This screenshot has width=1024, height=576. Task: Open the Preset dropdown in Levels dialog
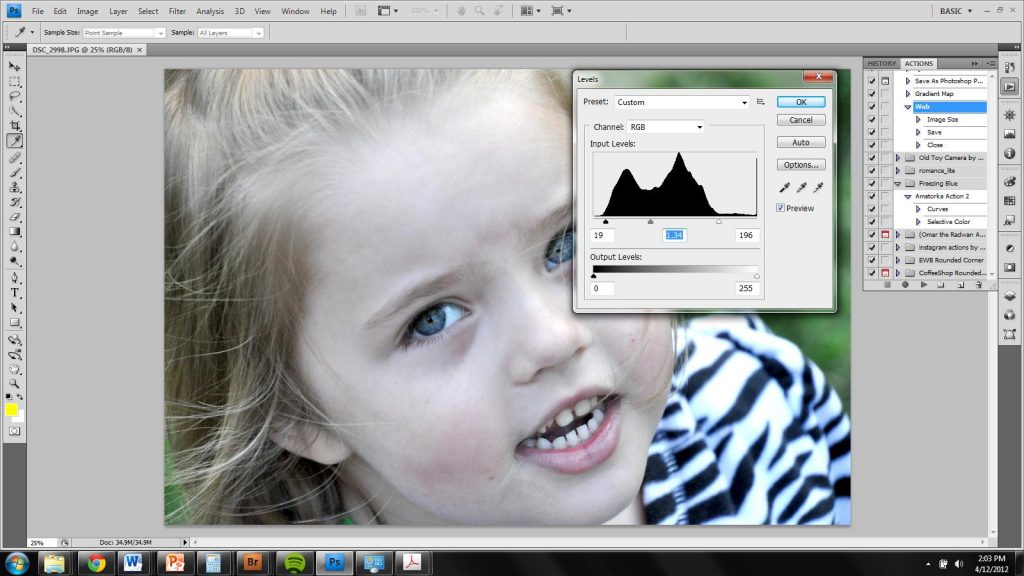coord(680,102)
